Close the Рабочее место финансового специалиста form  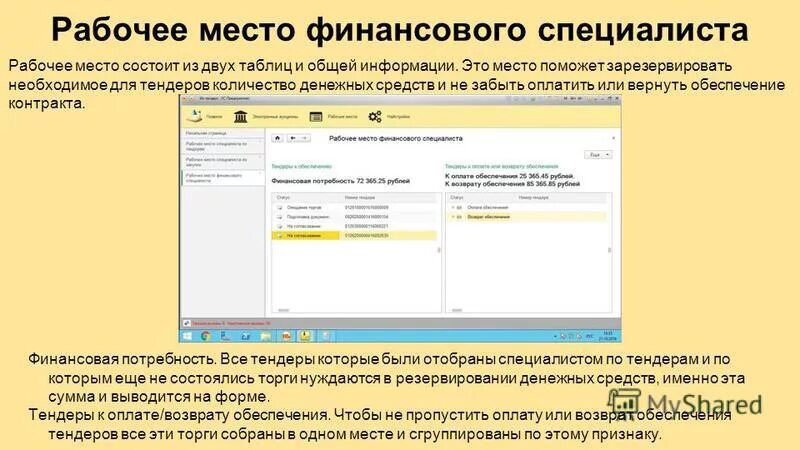click(613, 138)
